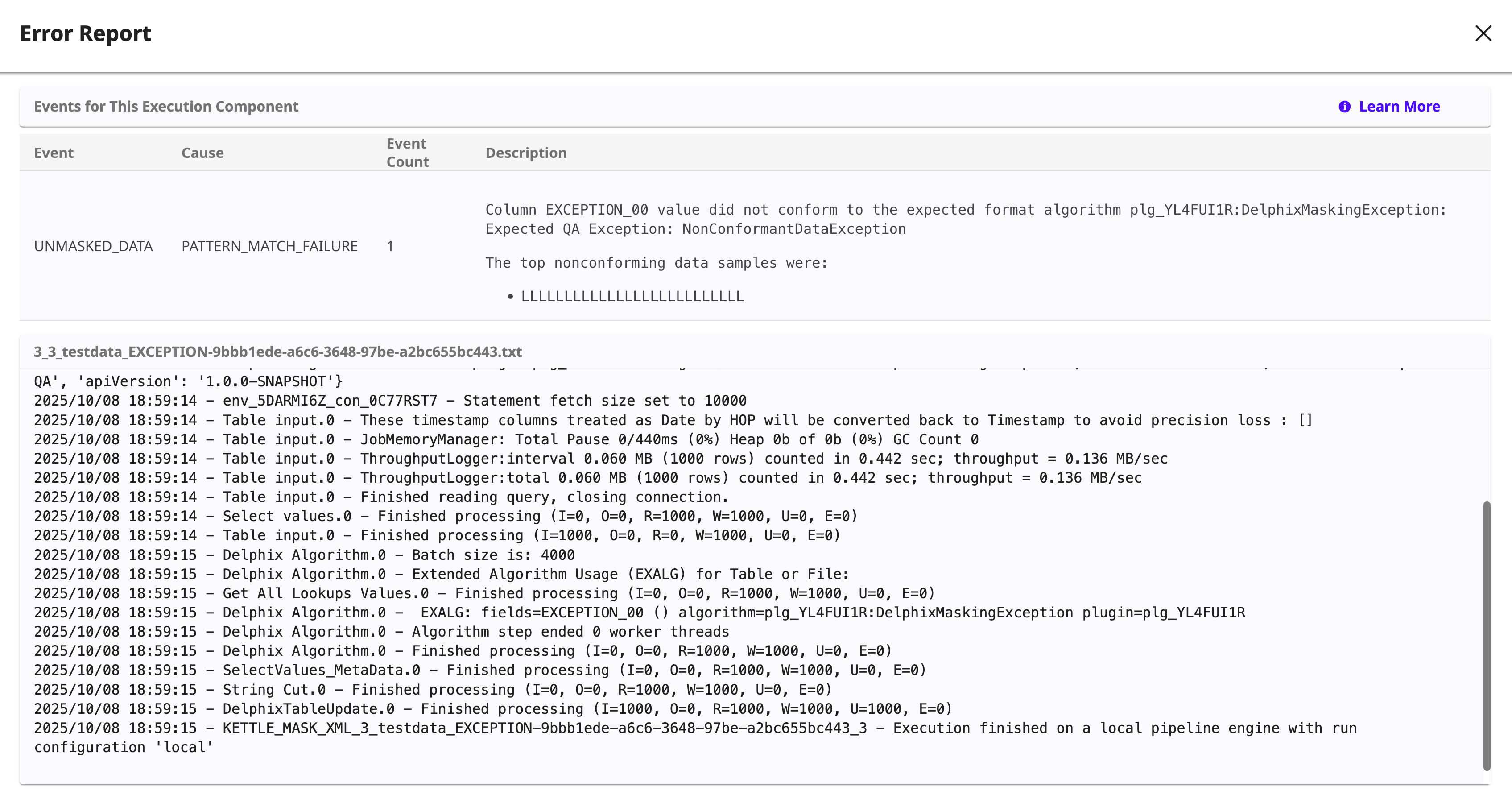Select the UNMASKED_DATA event cell
This screenshot has width=1512, height=803.
coord(93,246)
